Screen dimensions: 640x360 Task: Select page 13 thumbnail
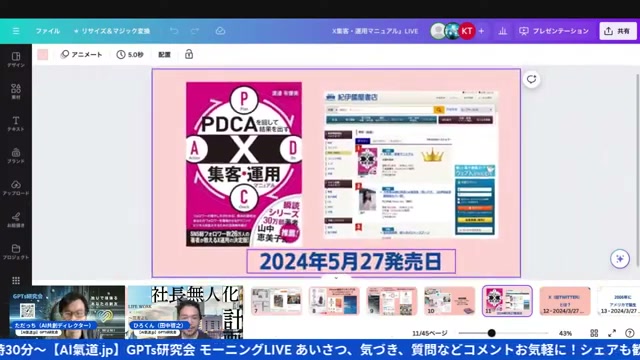618,301
